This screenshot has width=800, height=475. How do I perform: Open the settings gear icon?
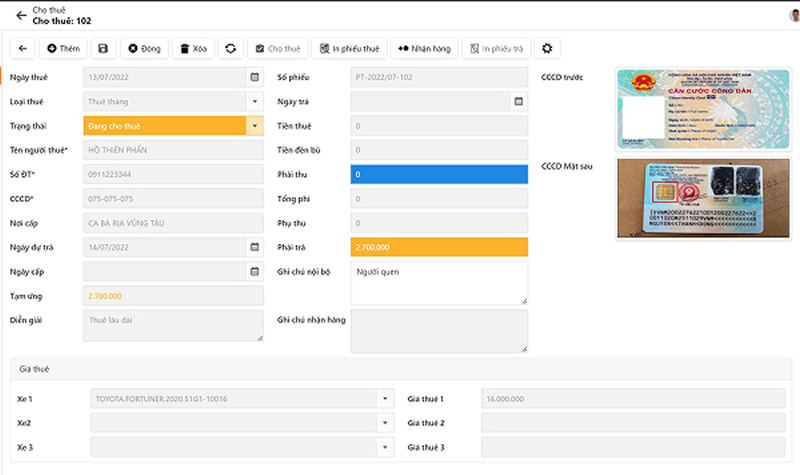547,48
